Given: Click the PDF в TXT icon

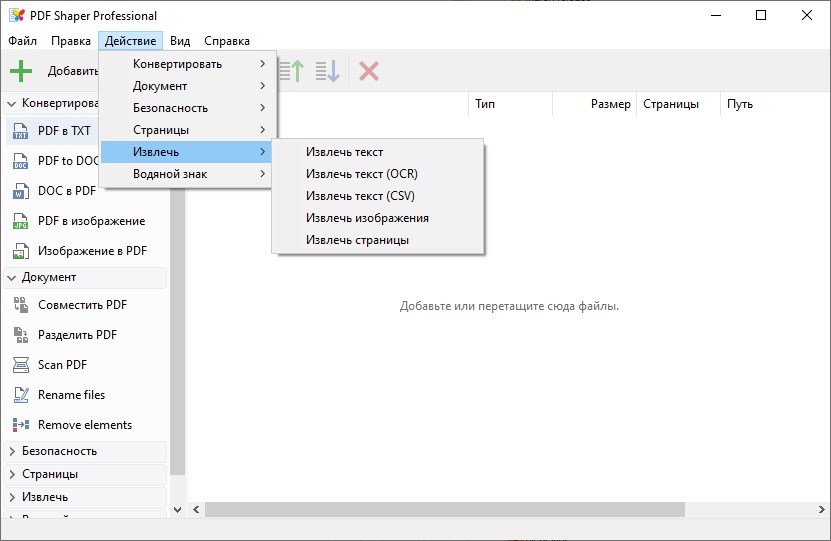Looking at the screenshot, I should (x=21, y=131).
